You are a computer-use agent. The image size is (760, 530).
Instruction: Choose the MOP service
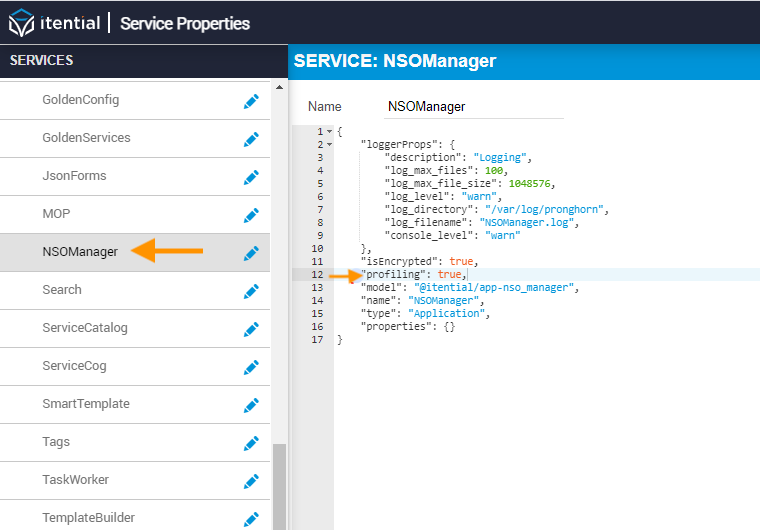click(135, 214)
